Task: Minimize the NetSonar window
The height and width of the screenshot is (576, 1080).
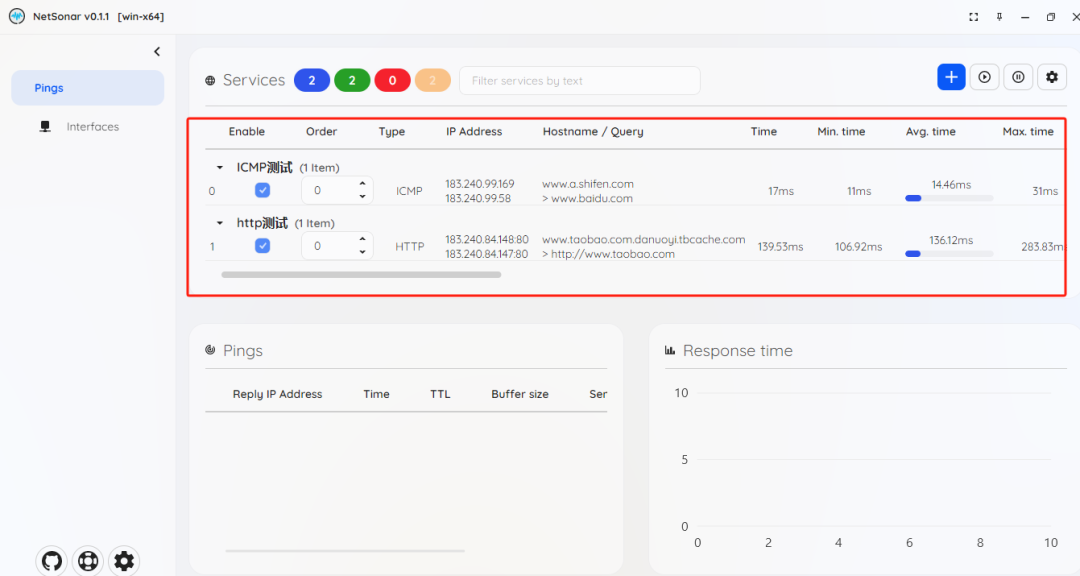Action: point(1025,17)
